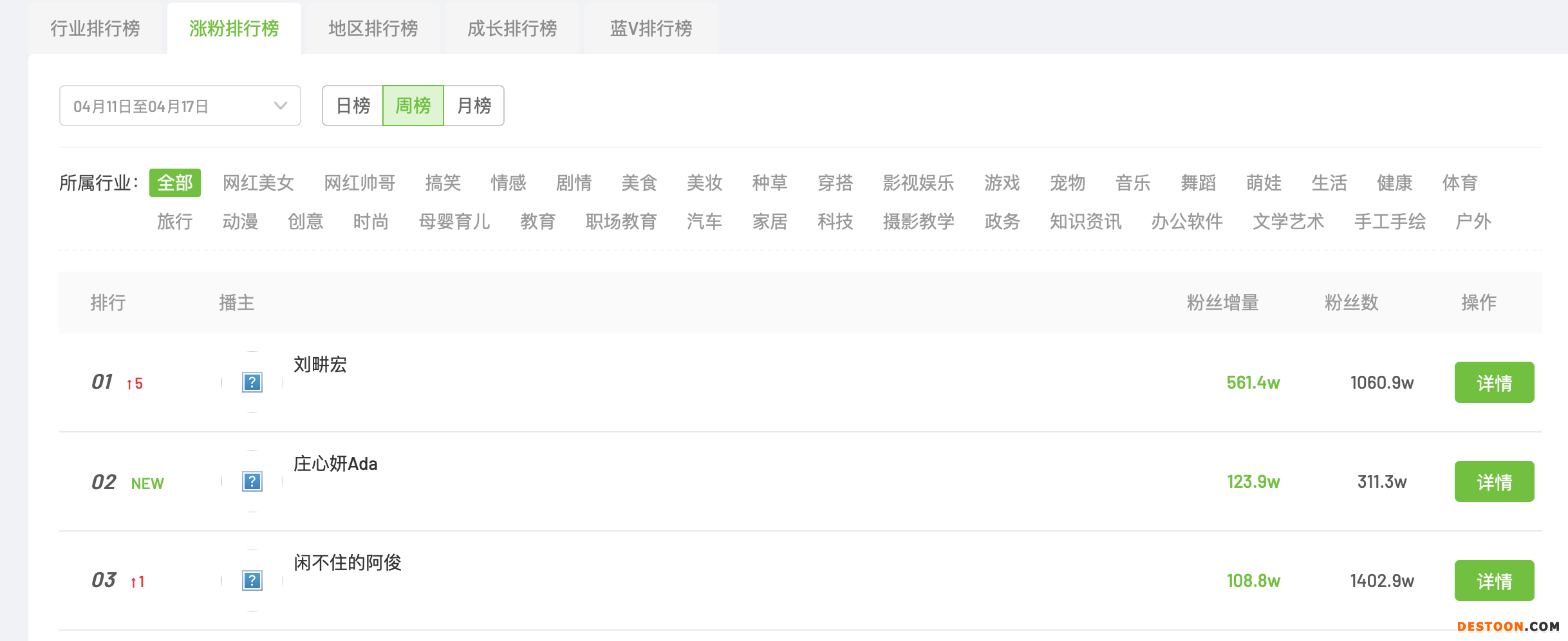The height and width of the screenshot is (641, 1568).
Task: Open the 刘畊宏 broadcaster name link
Action: tap(321, 364)
